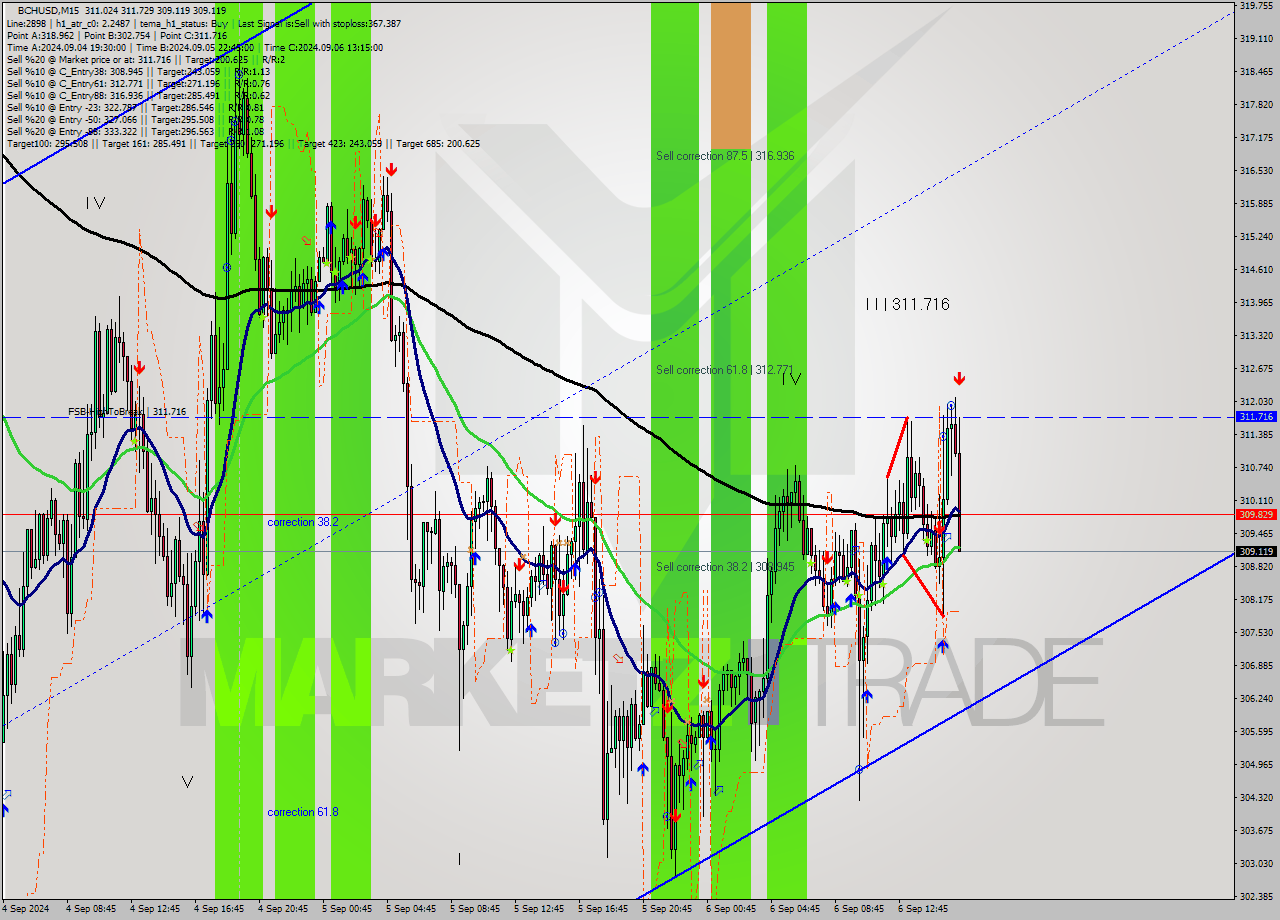Select the 'Sell correction 87.5 | 316.936' label
This screenshot has width=1280, height=920.
click(725, 156)
